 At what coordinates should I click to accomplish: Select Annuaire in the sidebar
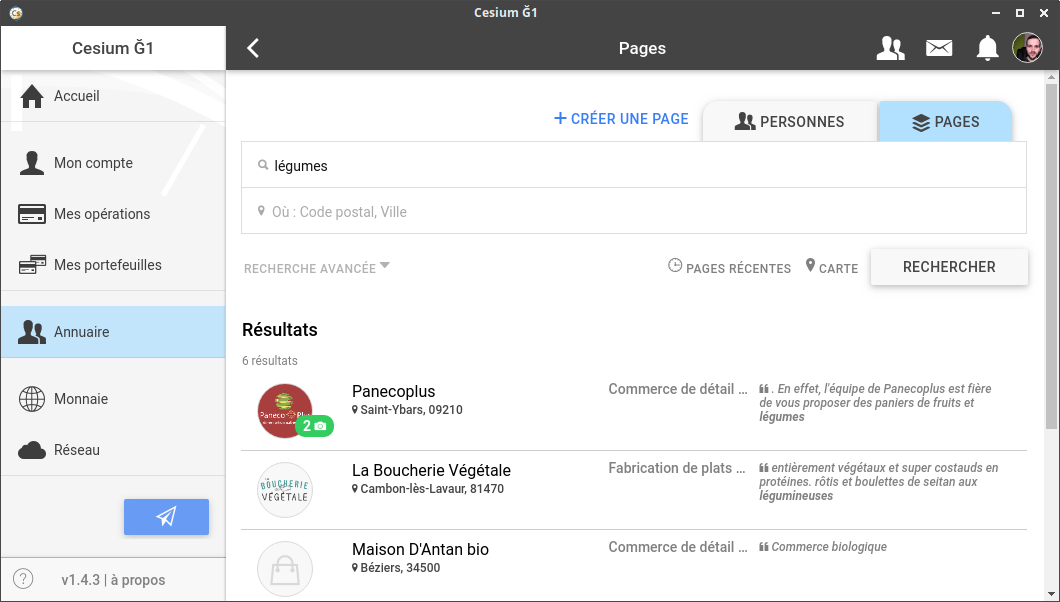[x=113, y=332]
